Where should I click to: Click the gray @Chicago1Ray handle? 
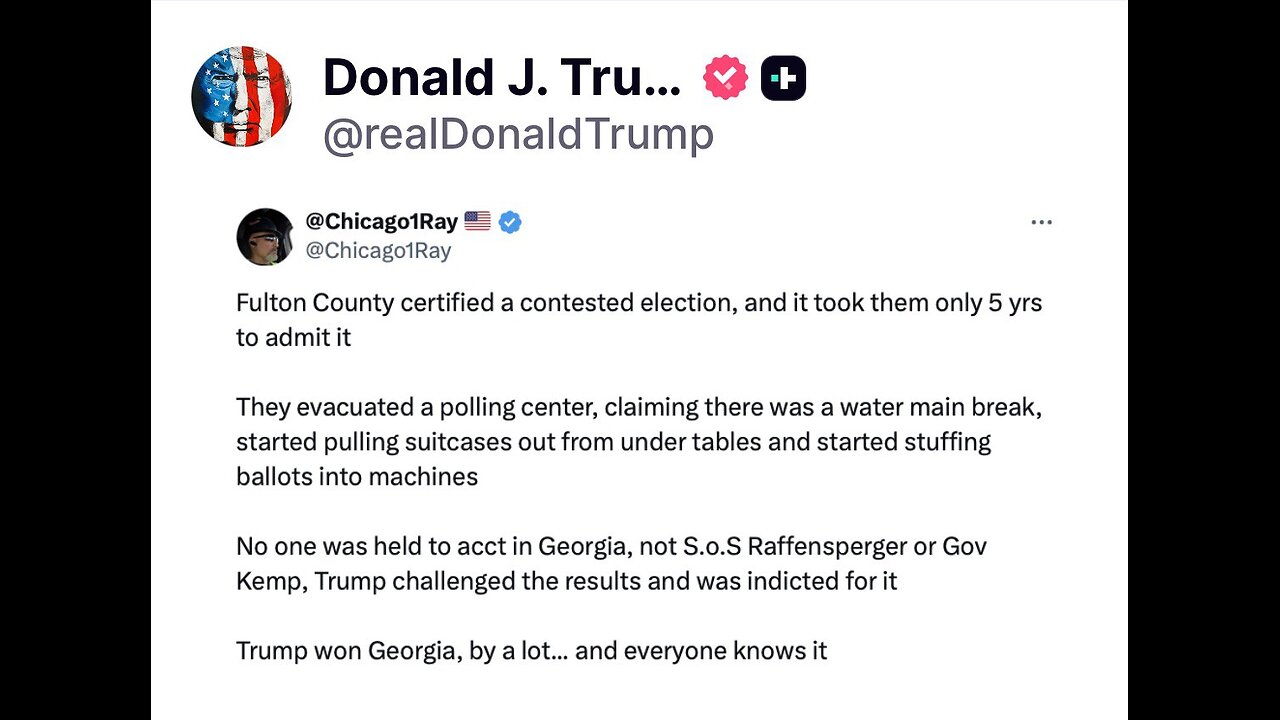[x=378, y=251]
